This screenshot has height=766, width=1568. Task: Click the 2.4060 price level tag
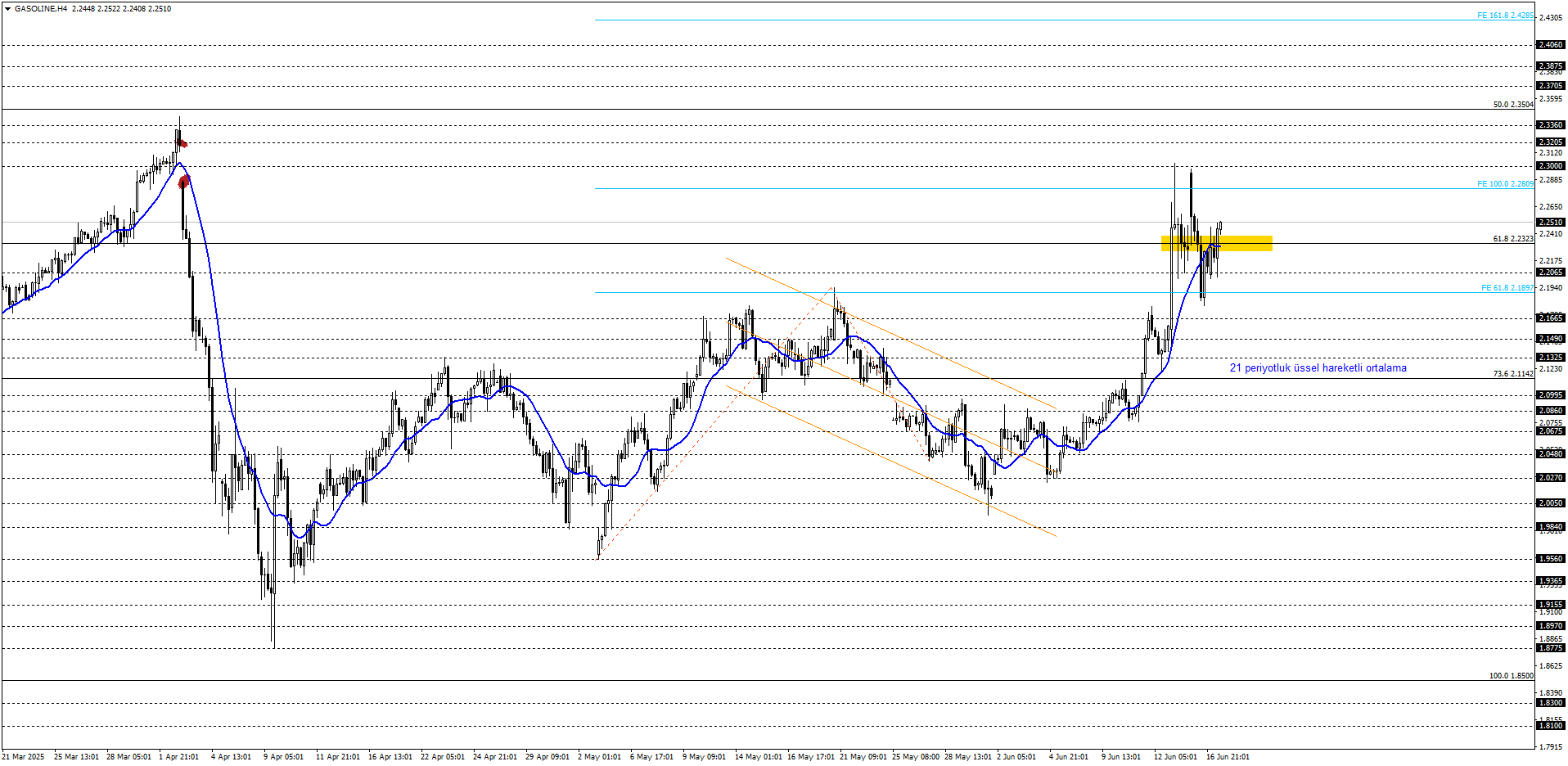[1551, 45]
